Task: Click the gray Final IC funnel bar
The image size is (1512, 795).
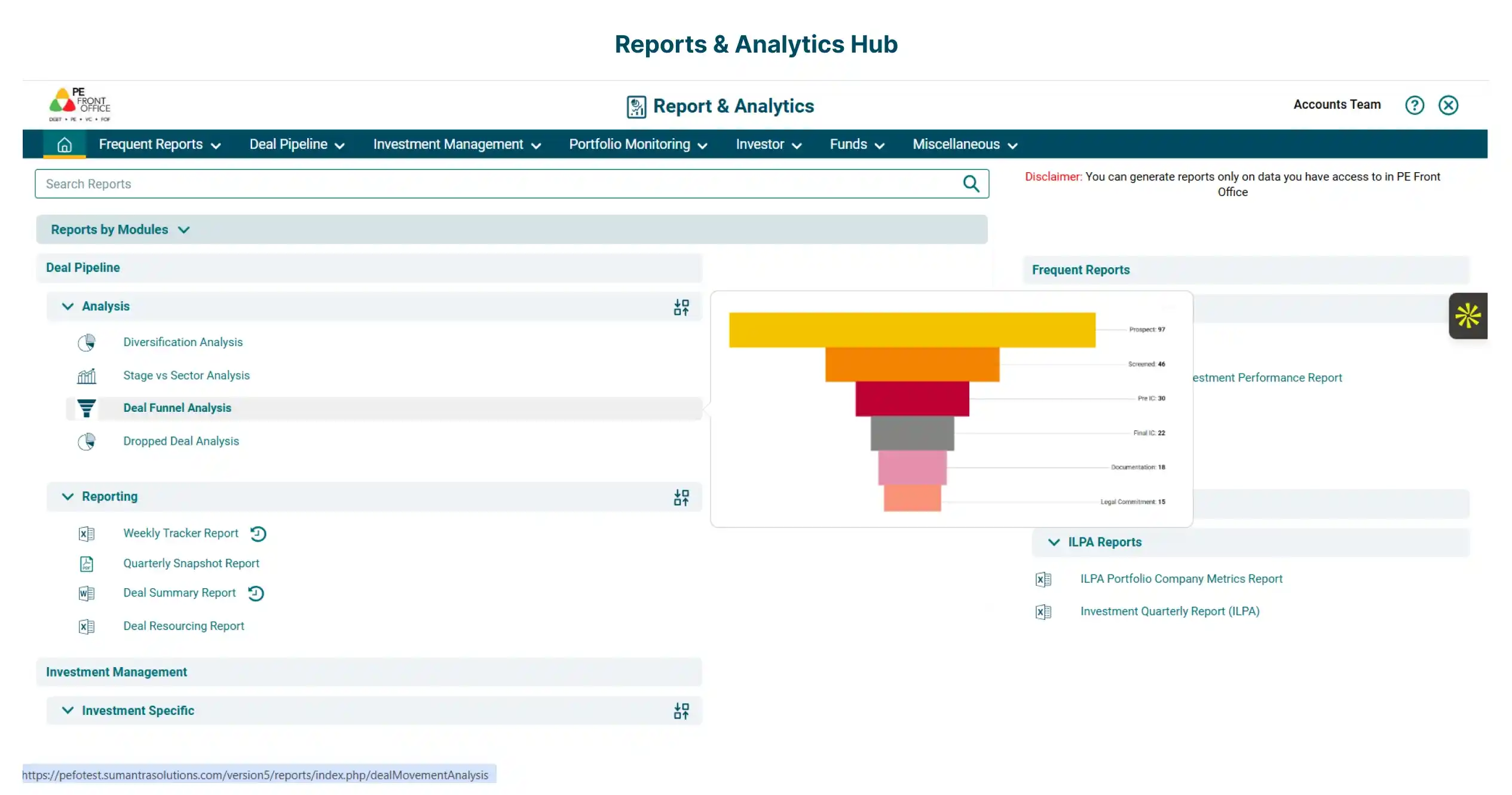Action: click(x=912, y=433)
